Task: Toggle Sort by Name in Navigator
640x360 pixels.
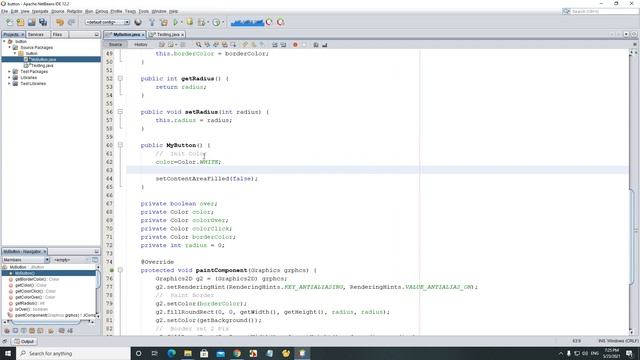Action: pyautogui.click(x=61, y=331)
